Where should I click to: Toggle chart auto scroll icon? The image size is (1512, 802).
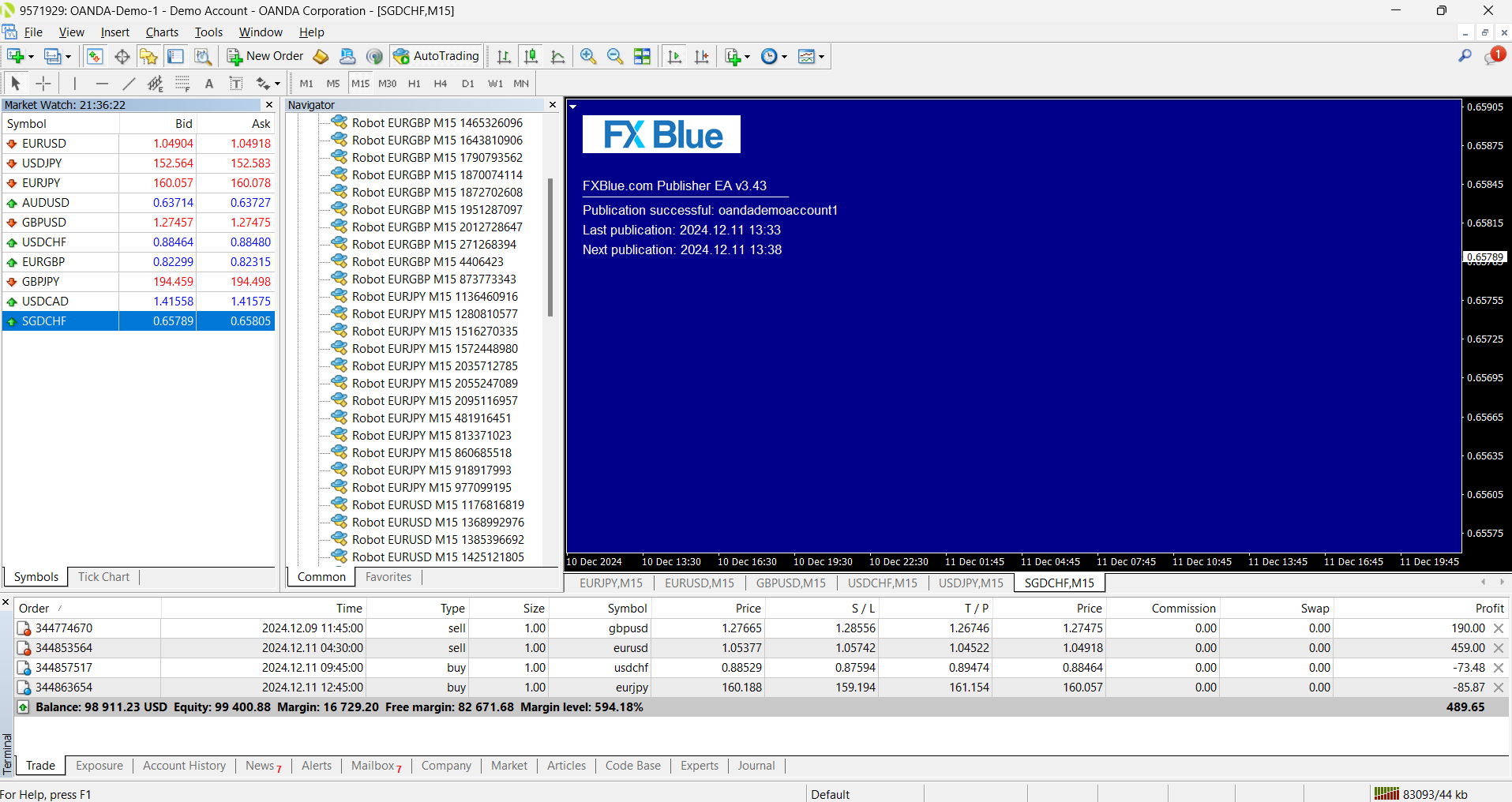coord(674,56)
